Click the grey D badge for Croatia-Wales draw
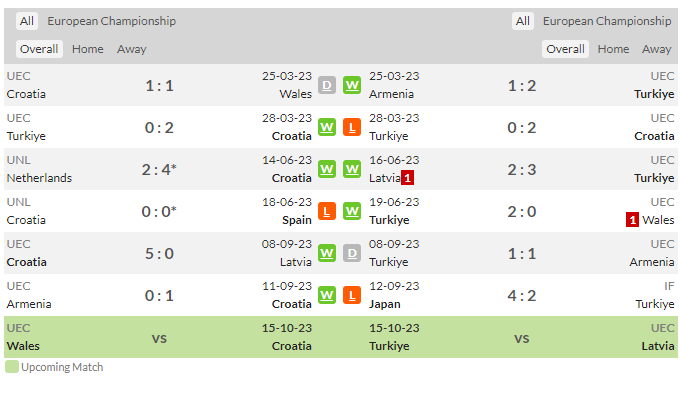Viewport: 680px width, 394px height. (x=327, y=85)
